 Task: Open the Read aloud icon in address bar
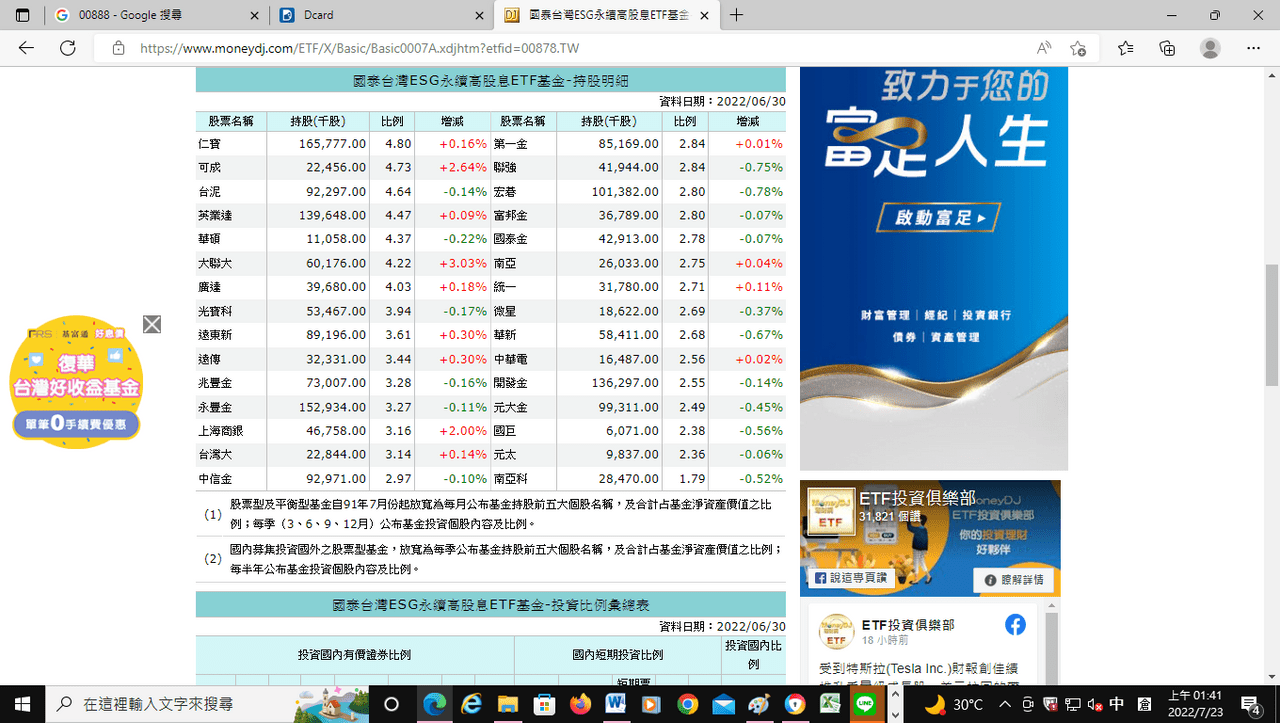[1044, 48]
